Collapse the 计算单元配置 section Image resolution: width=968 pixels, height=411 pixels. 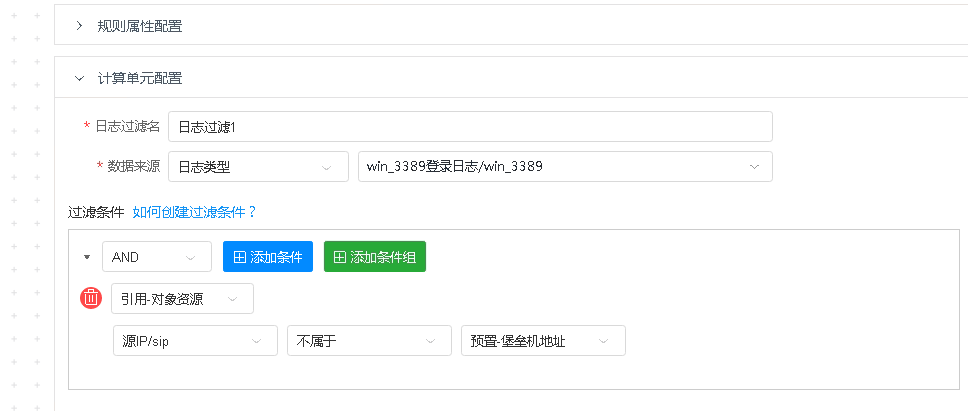[79, 78]
